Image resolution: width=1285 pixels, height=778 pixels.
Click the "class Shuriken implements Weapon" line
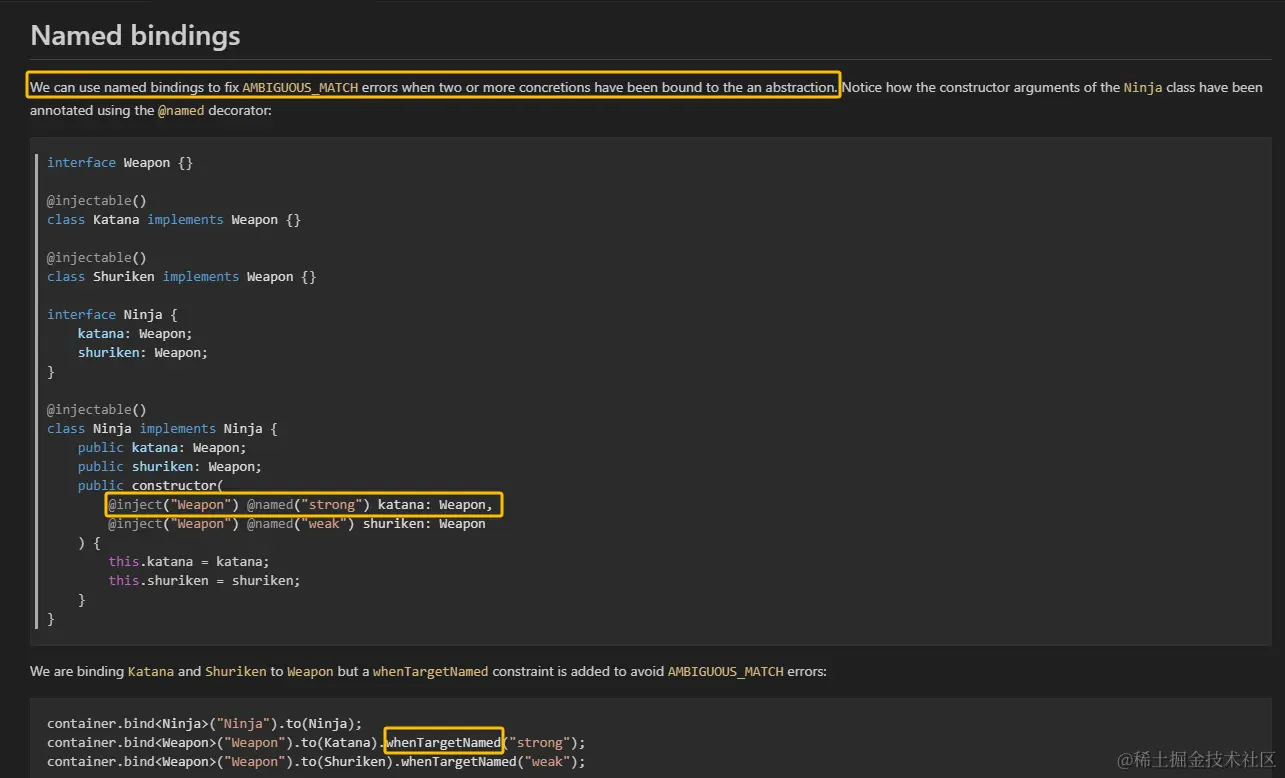(x=181, y=276)
